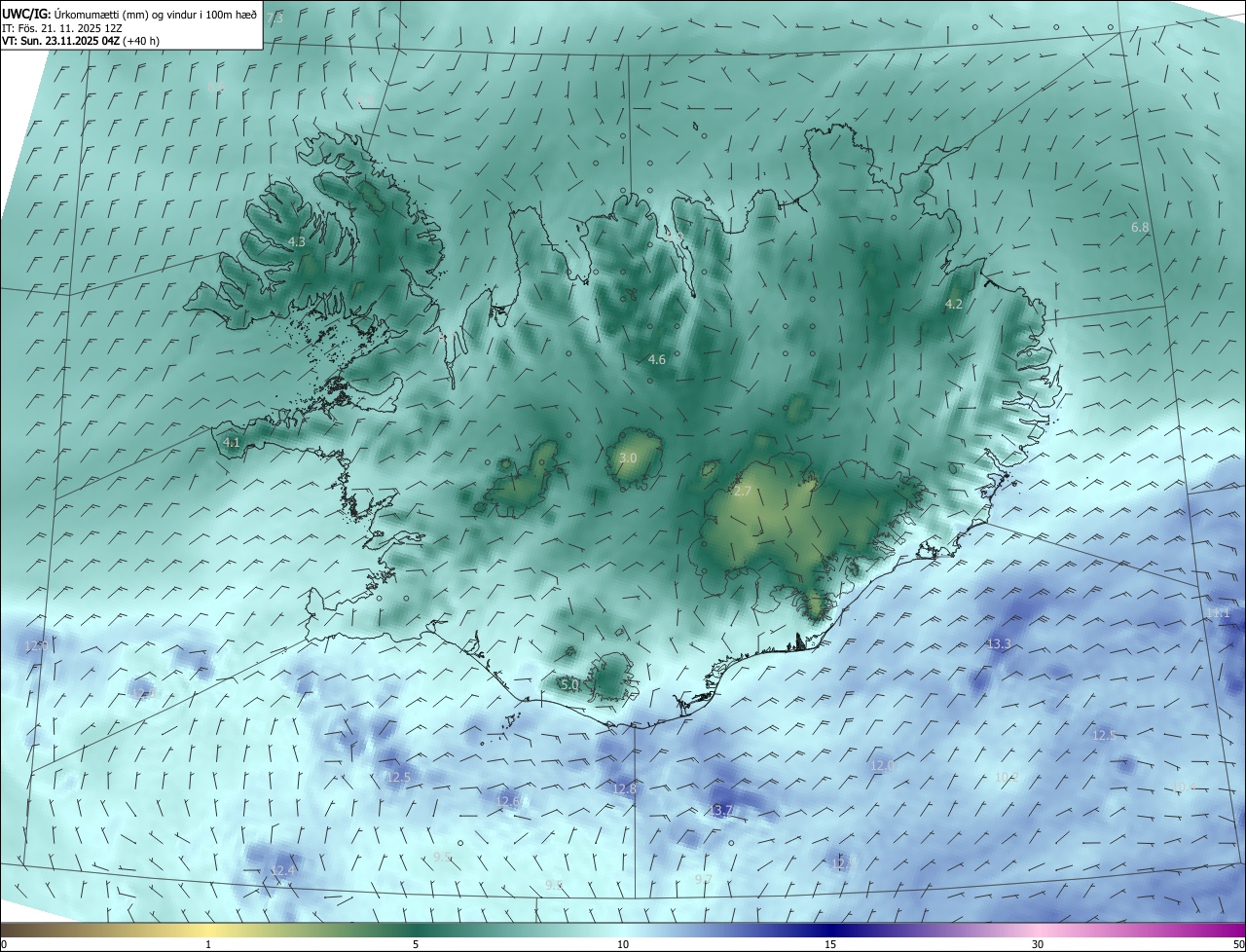Click the 12.8 value south of Iceland

[x=624, y=788]
